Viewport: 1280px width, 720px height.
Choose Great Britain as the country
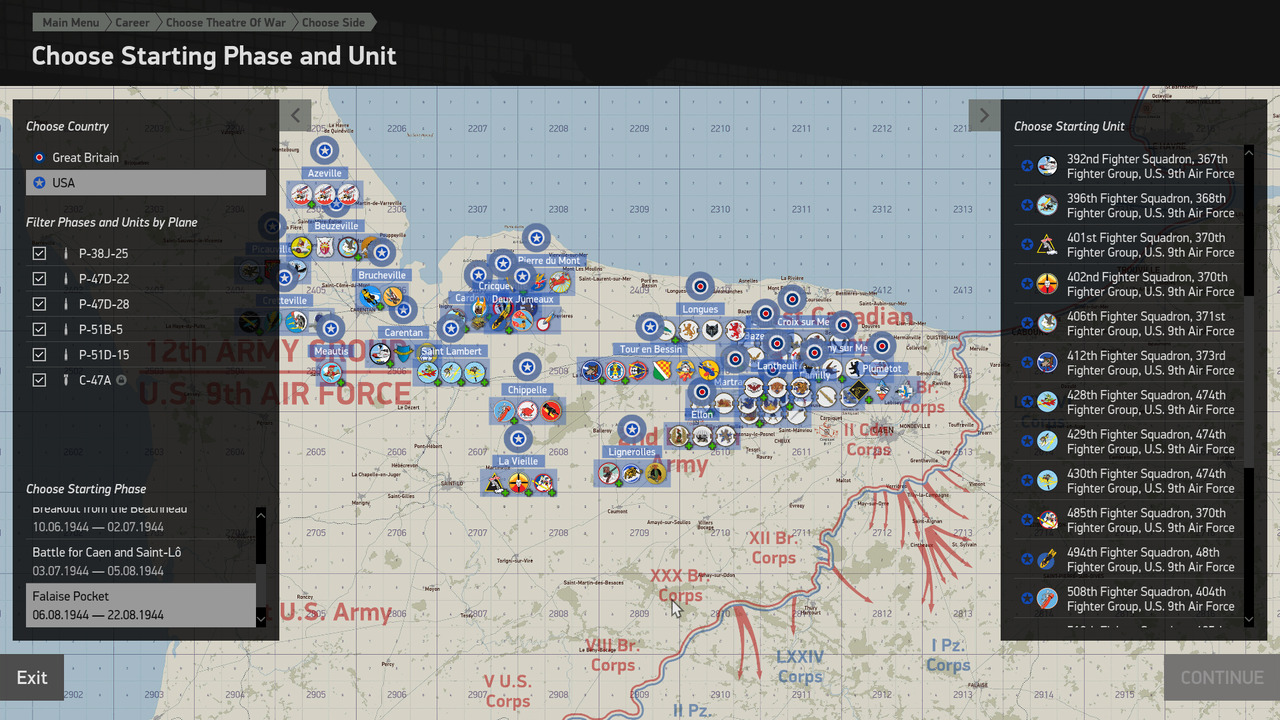[85, 158]
